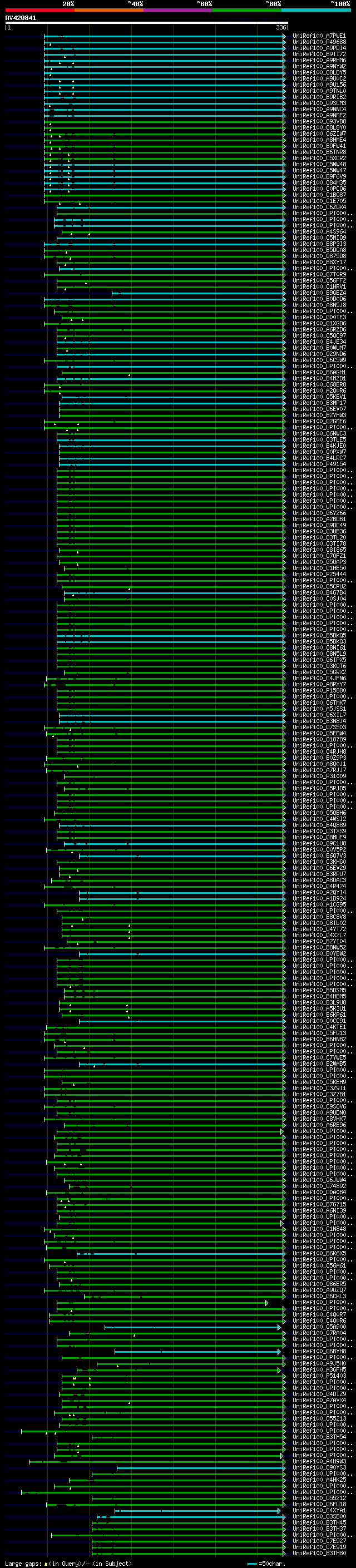Image resolution: width=356 pixels, height=1568 pixels.
Task: Click label UniRef100_Q8LDY5
Action: (319, 72)
